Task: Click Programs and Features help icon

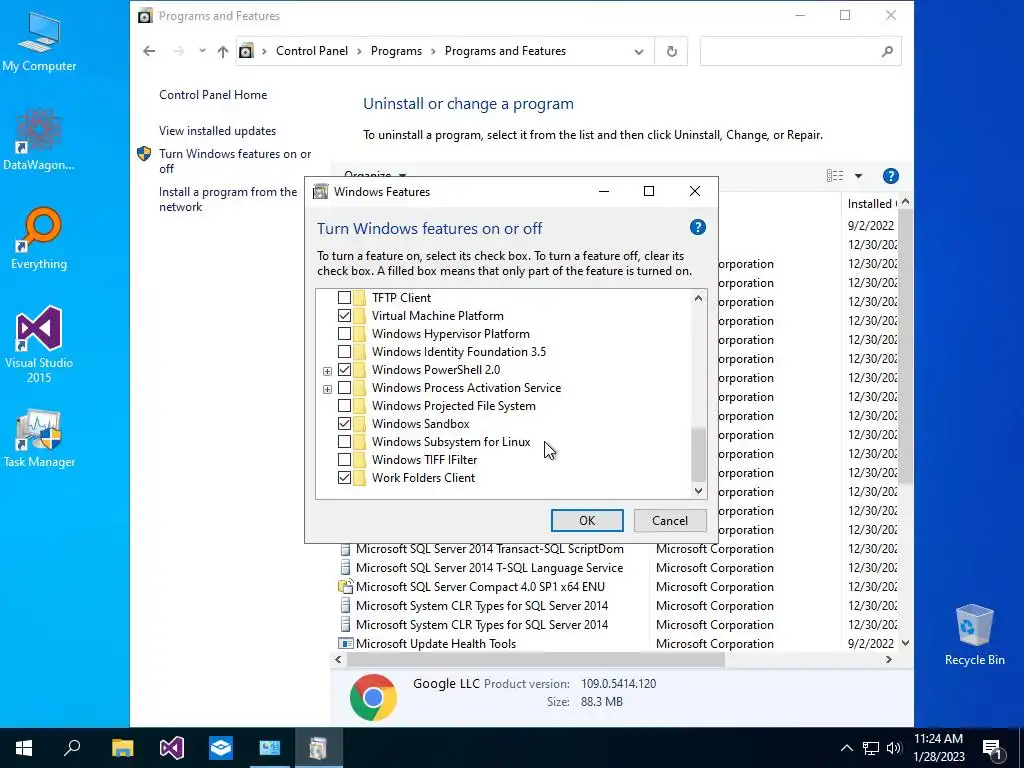Action: (x=890, y=176)
